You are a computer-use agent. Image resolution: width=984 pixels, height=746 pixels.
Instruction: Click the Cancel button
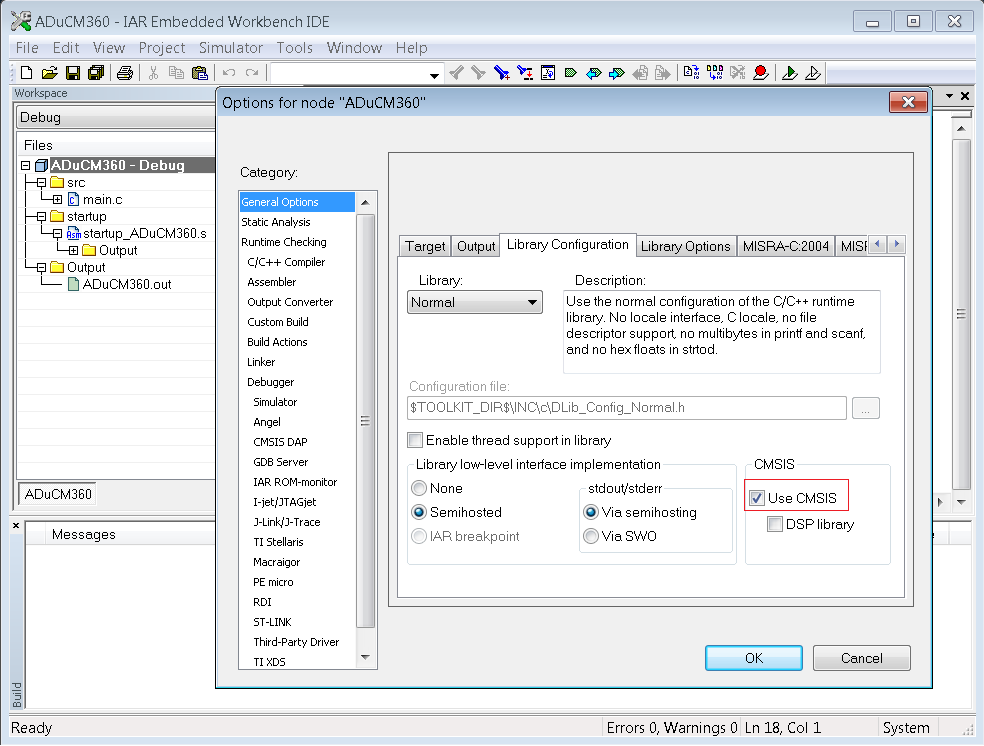tap(862, 658)
